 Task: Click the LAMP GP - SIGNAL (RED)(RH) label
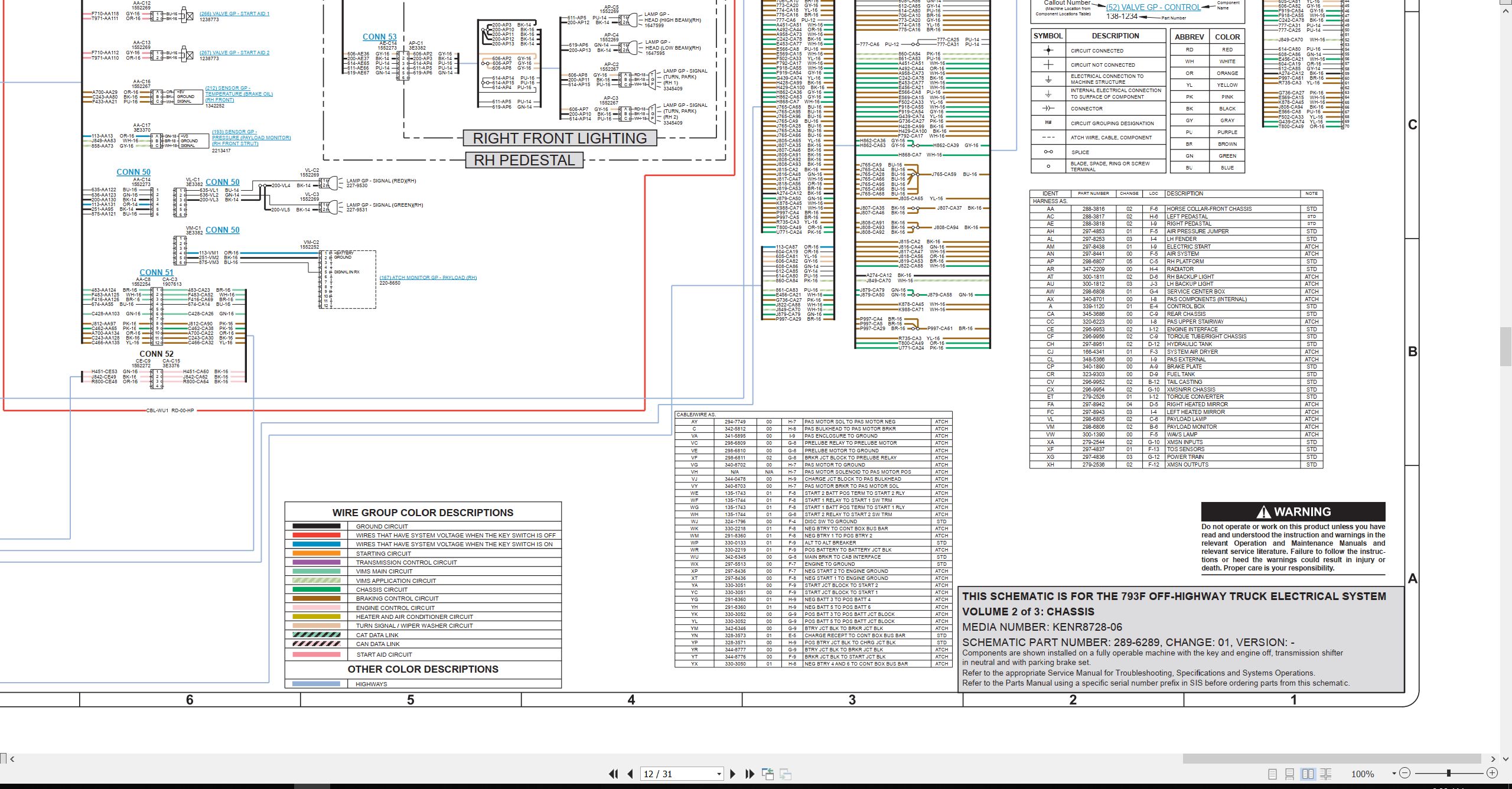pos(381,181)
